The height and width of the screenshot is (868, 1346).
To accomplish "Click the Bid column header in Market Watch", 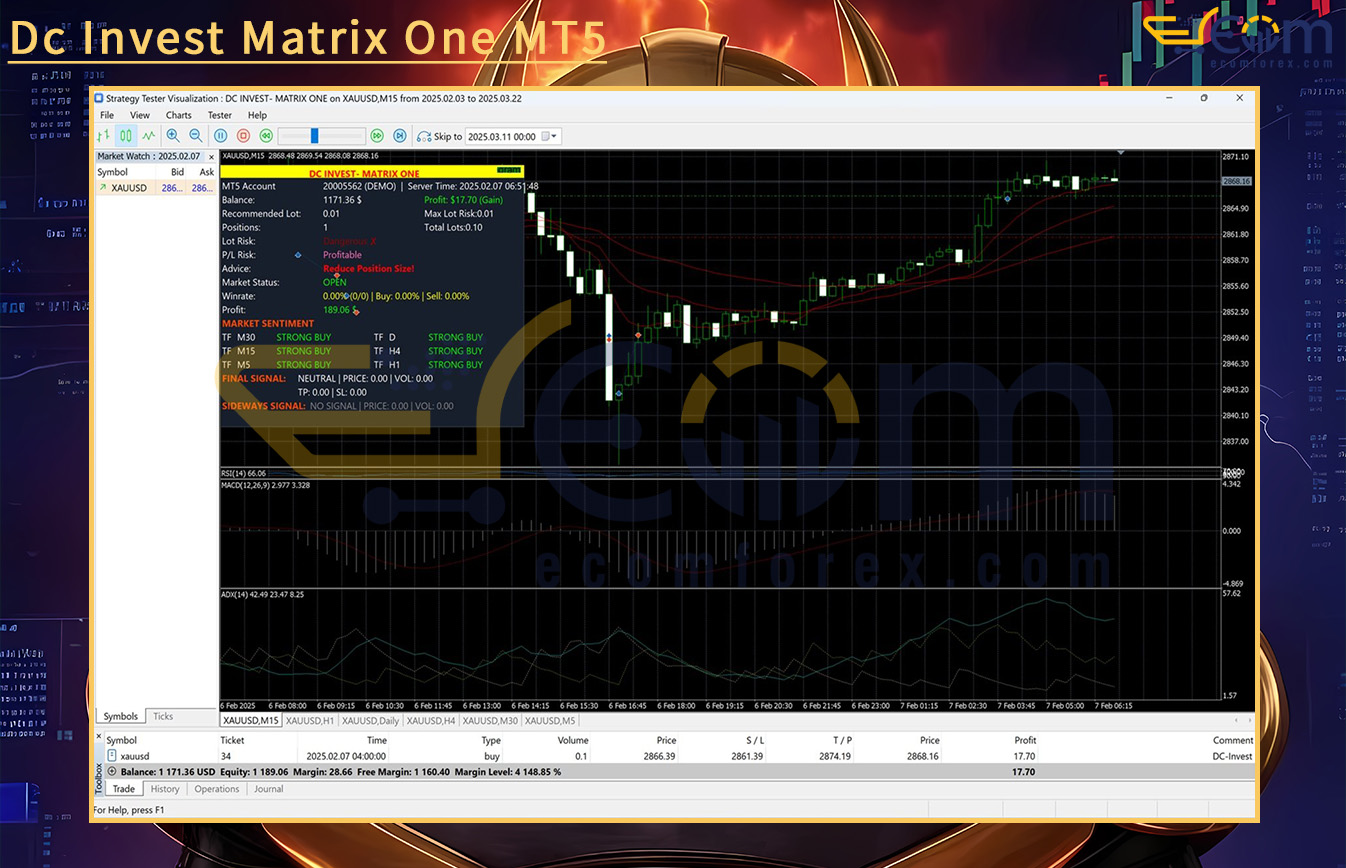I will click(177, 172).
